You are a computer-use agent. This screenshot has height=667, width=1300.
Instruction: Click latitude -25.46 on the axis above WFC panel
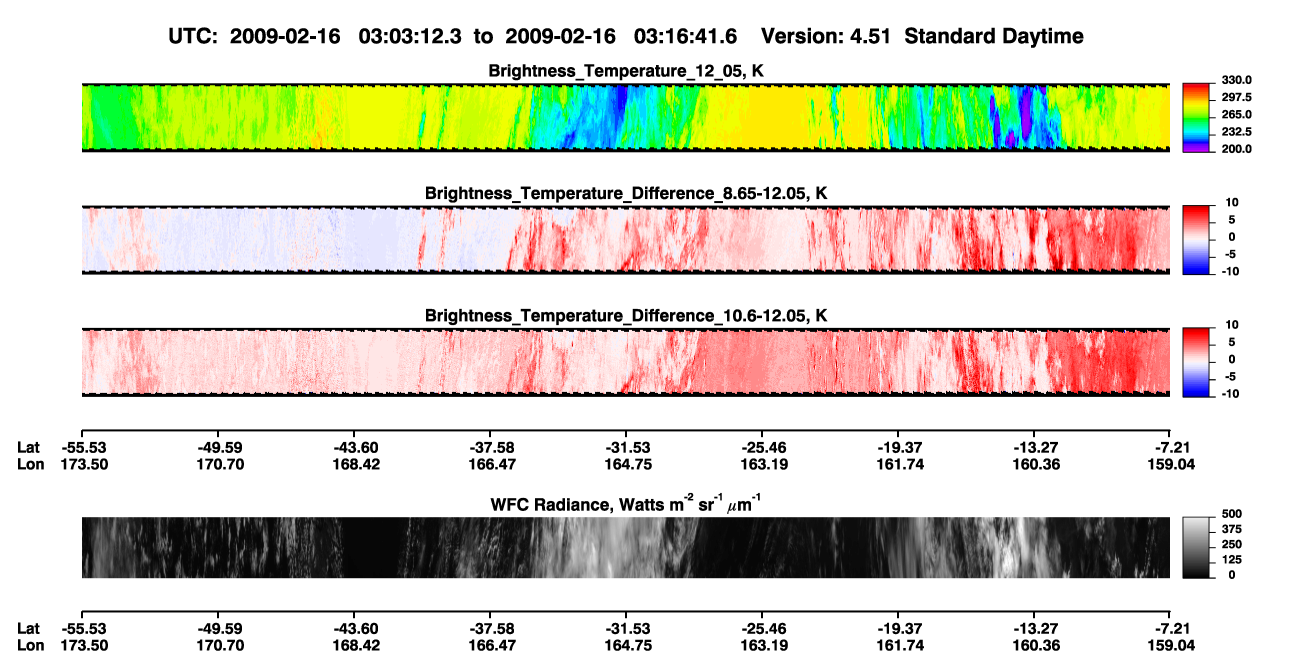pos(762,448)
